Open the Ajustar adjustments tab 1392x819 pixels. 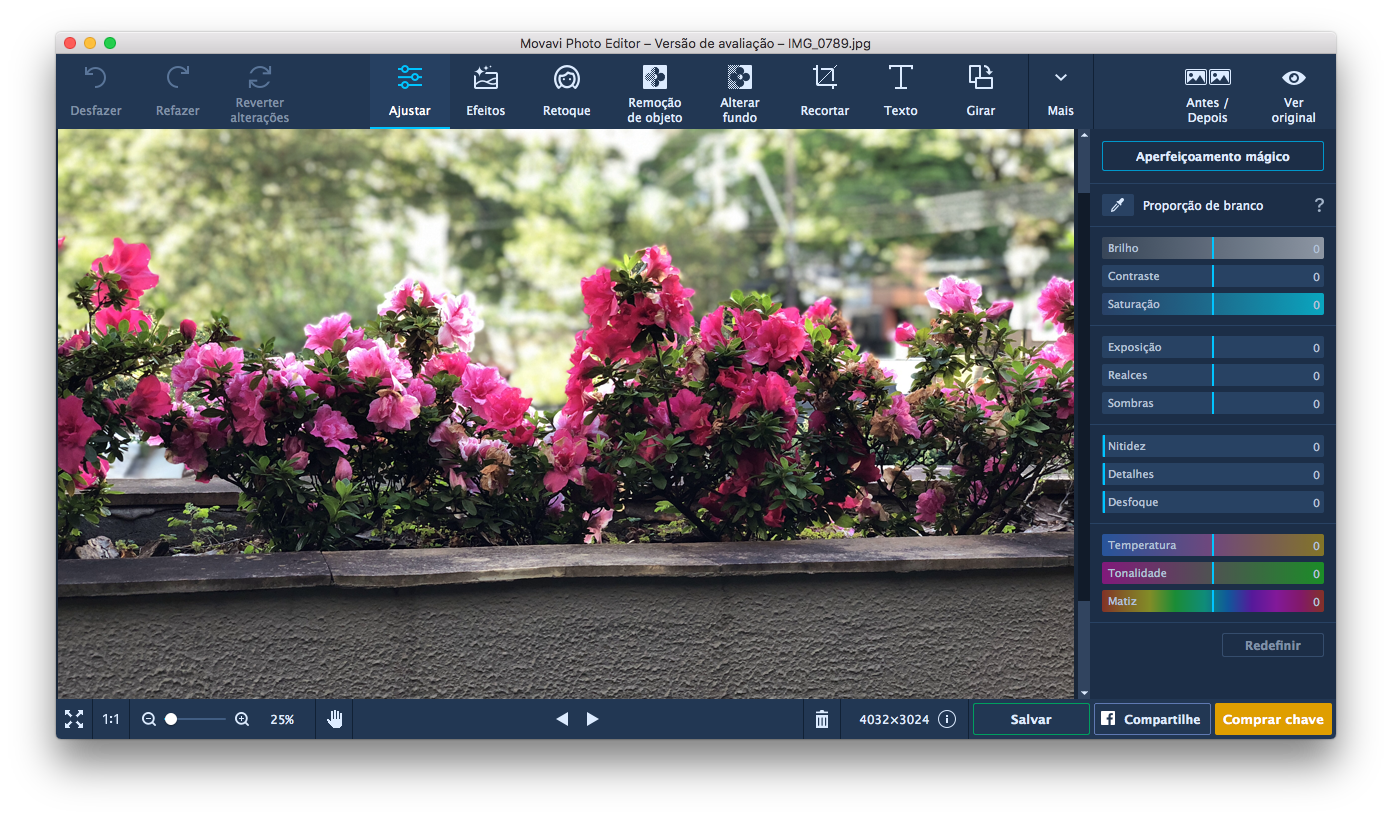pos(410,92)
